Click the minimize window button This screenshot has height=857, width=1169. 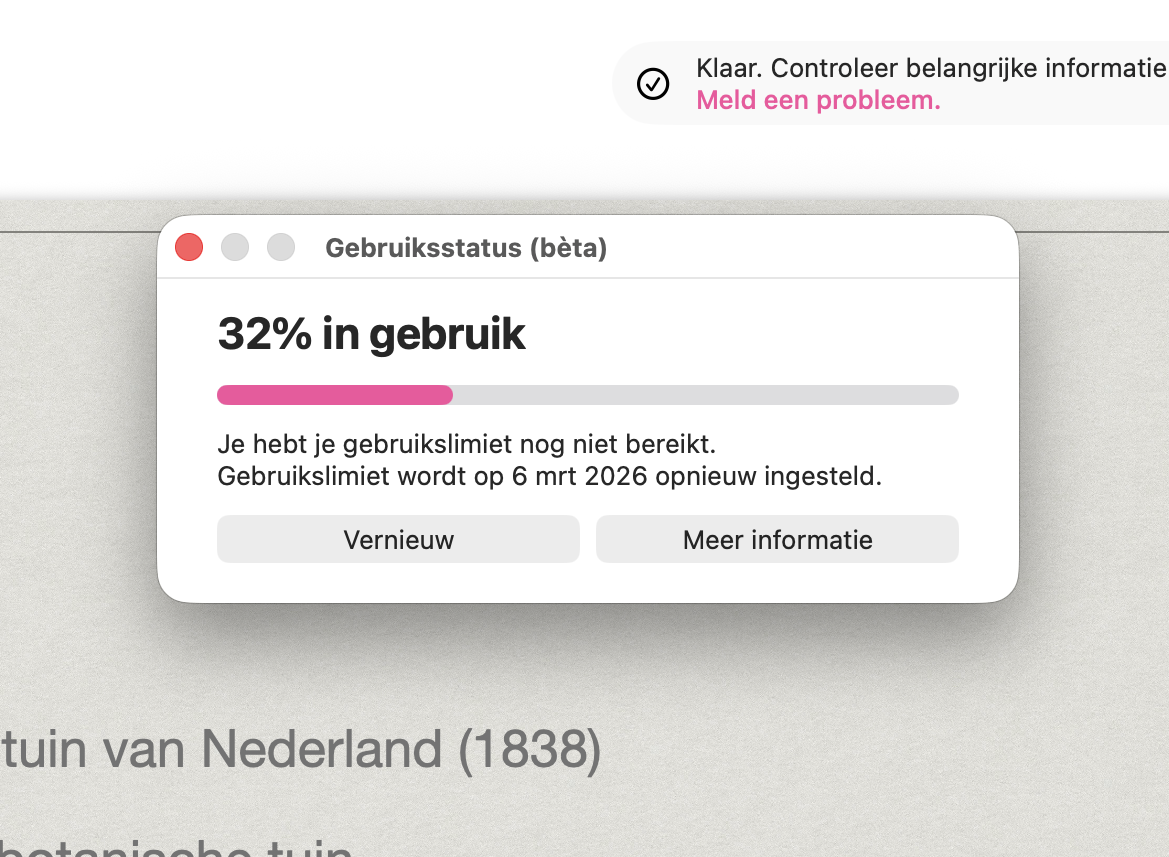click(x=234, y=246)
